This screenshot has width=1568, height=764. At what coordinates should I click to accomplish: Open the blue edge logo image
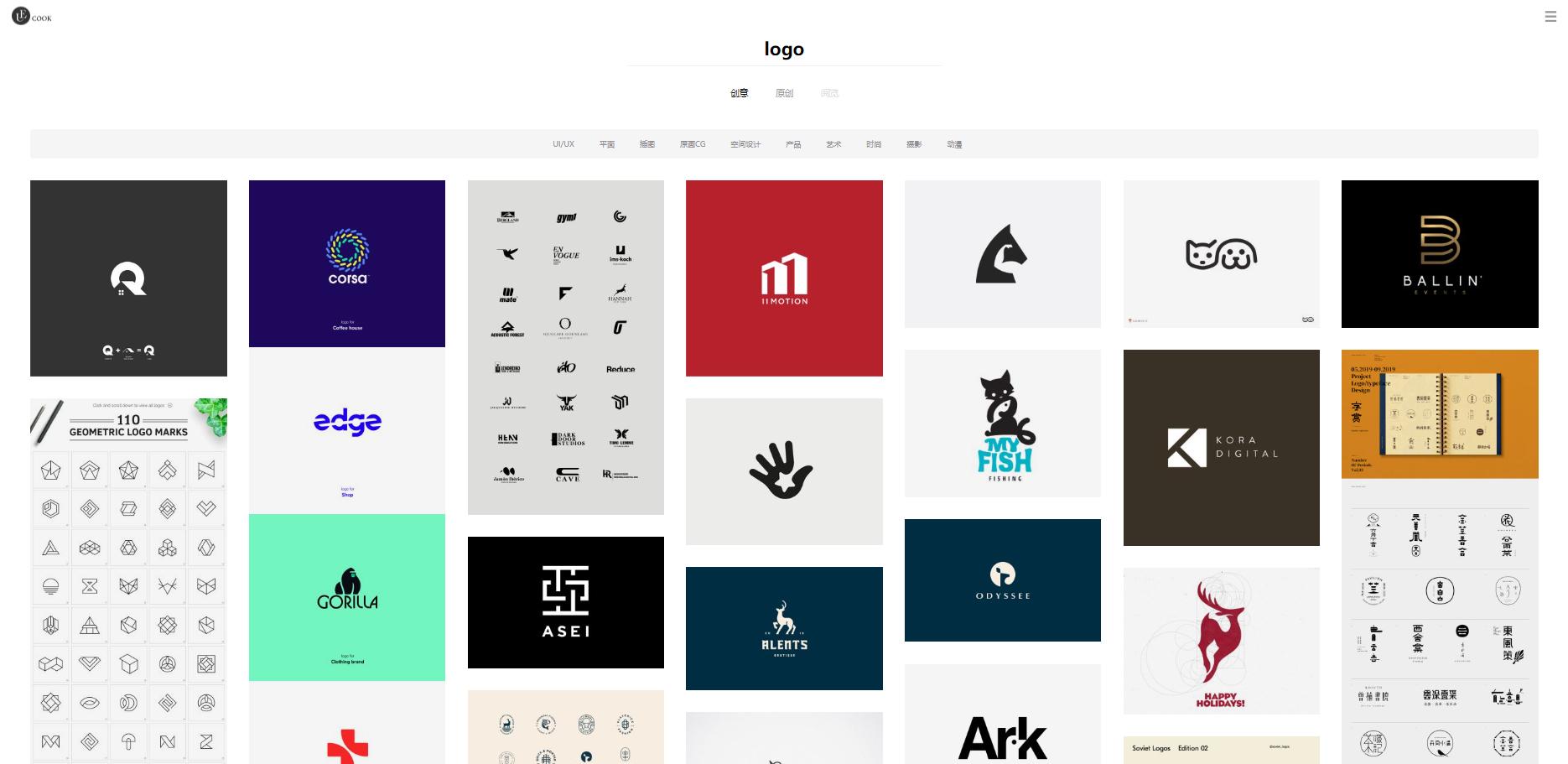coord(347,430)
